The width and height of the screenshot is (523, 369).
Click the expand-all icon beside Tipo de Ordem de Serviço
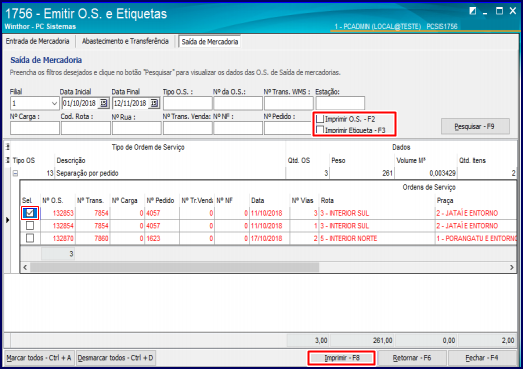7,147
